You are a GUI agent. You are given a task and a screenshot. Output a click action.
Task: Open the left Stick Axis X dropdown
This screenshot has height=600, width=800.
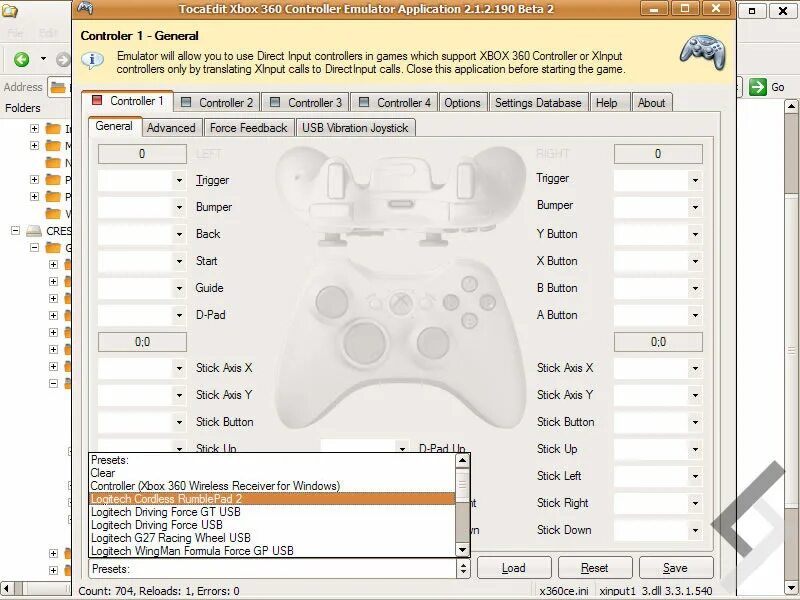179,368
